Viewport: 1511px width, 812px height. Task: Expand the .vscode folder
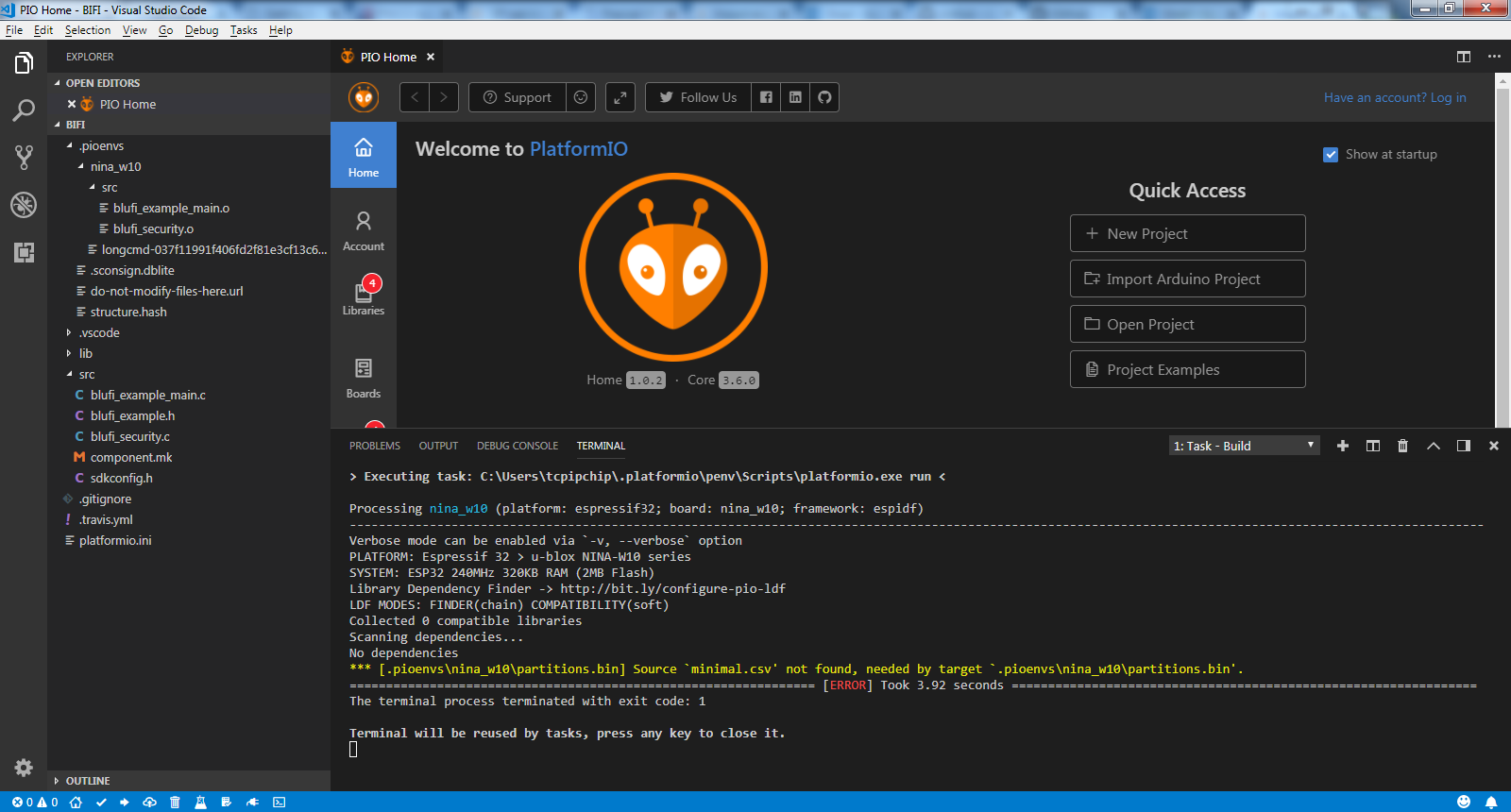tap(189, 332)
